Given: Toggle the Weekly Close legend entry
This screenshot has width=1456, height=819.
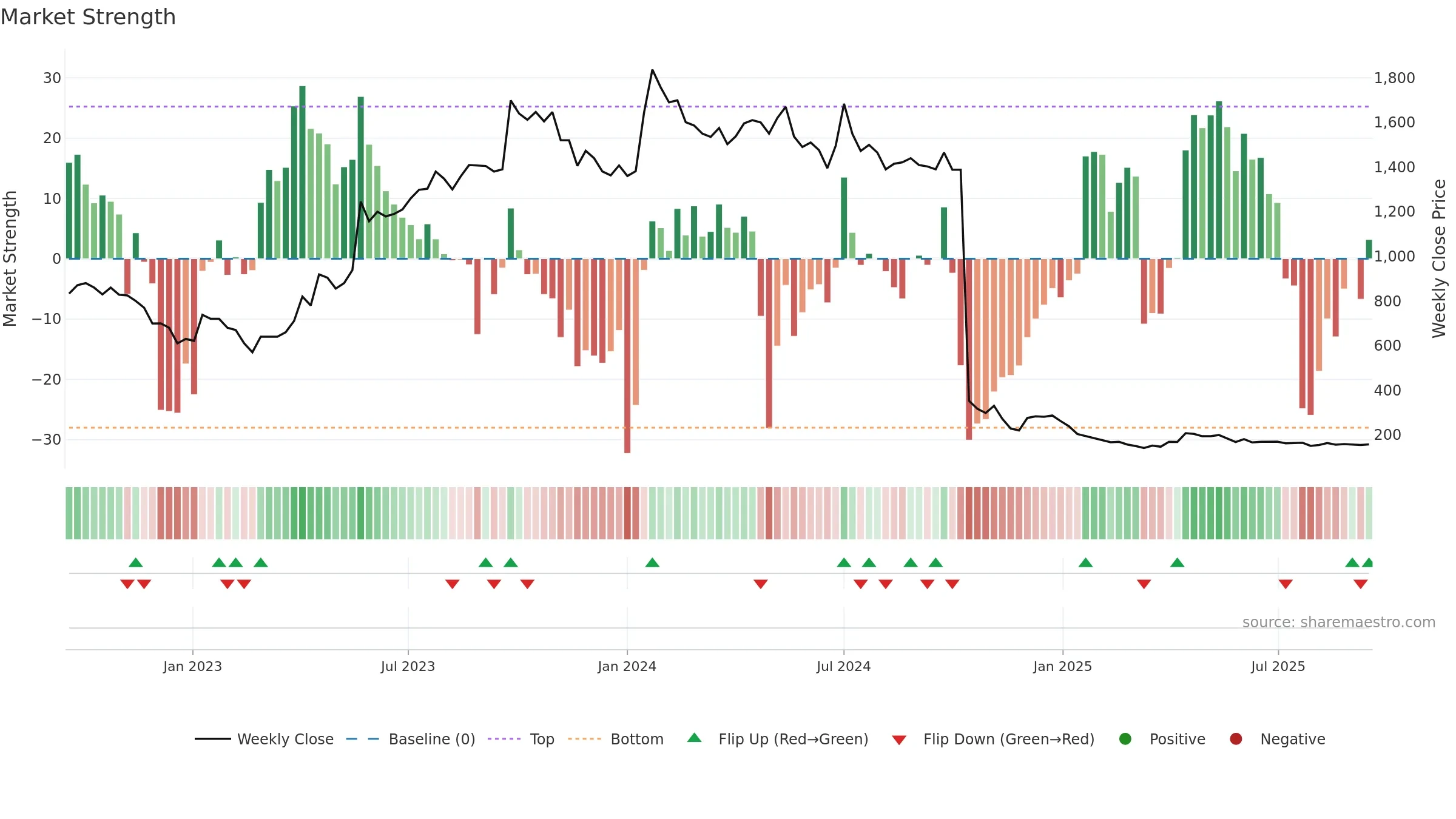Looking at the screenshot, I should pyautogui.click(x=265, y=739).
